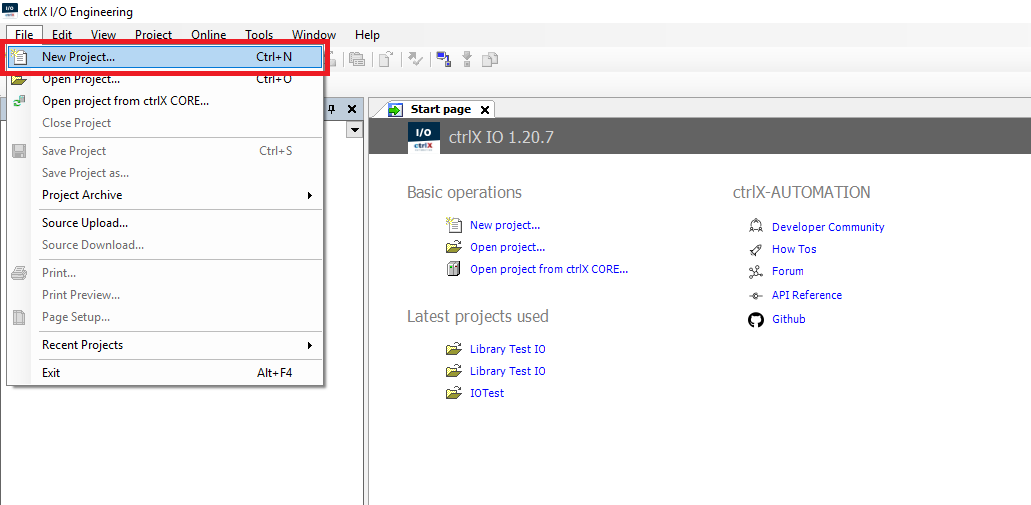Click the API Reference icon
The height and width of the screenshot is (505, 1031).
755,295
